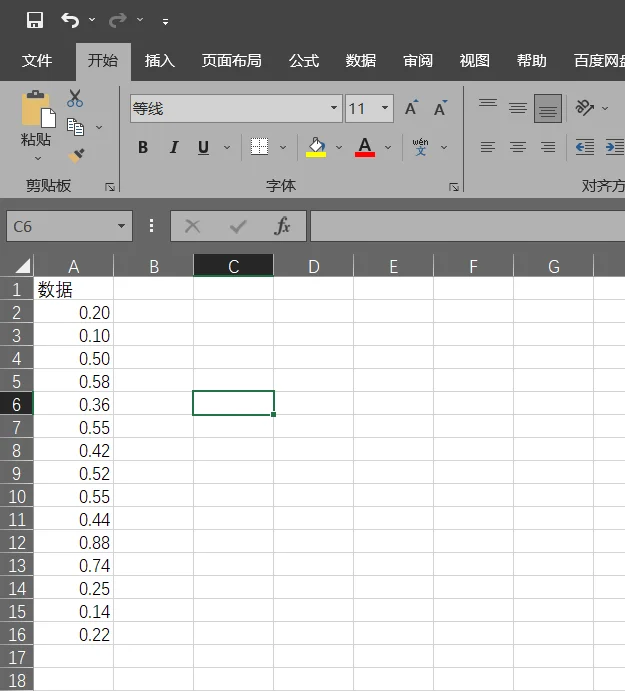The image size is (625, 691).
Task: Select Align Left icon
Action: coord(488,147)
